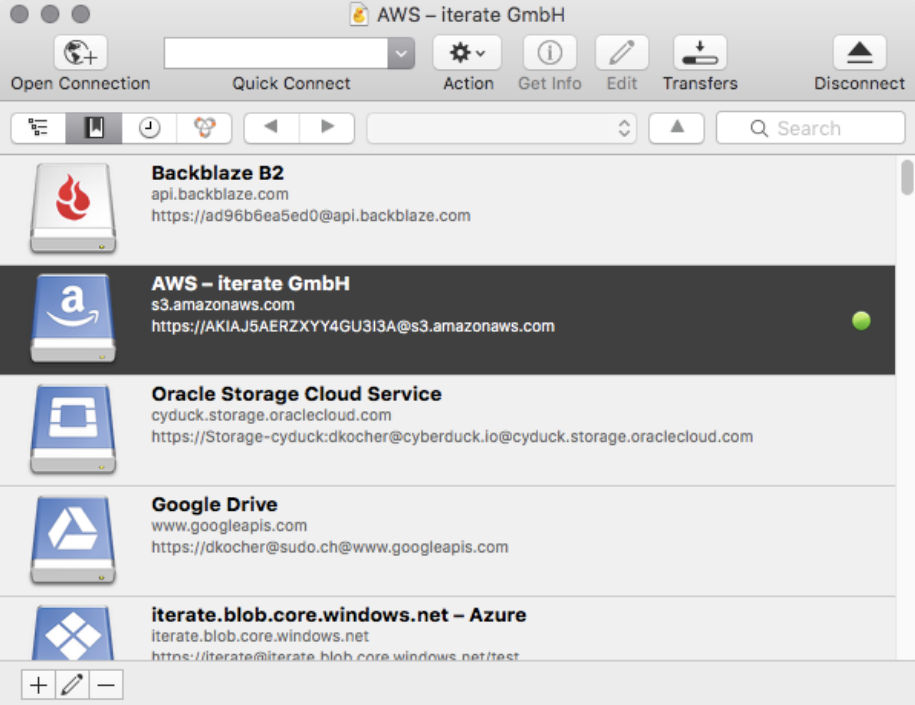
Task: Switch to the browser outline view
Action: (x=39, y=128)
